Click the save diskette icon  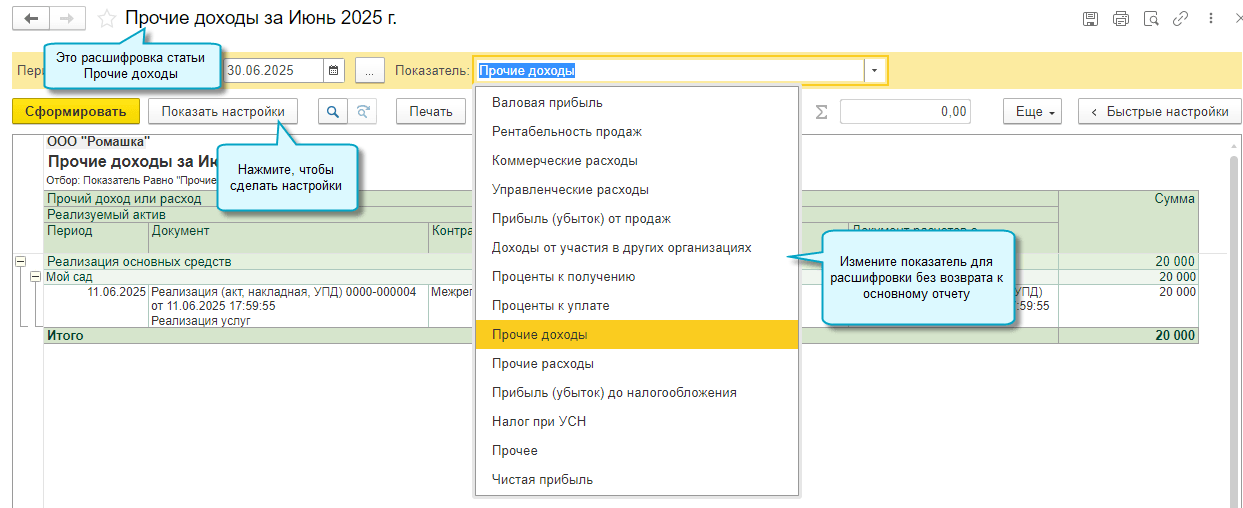tap(1091, 19)
